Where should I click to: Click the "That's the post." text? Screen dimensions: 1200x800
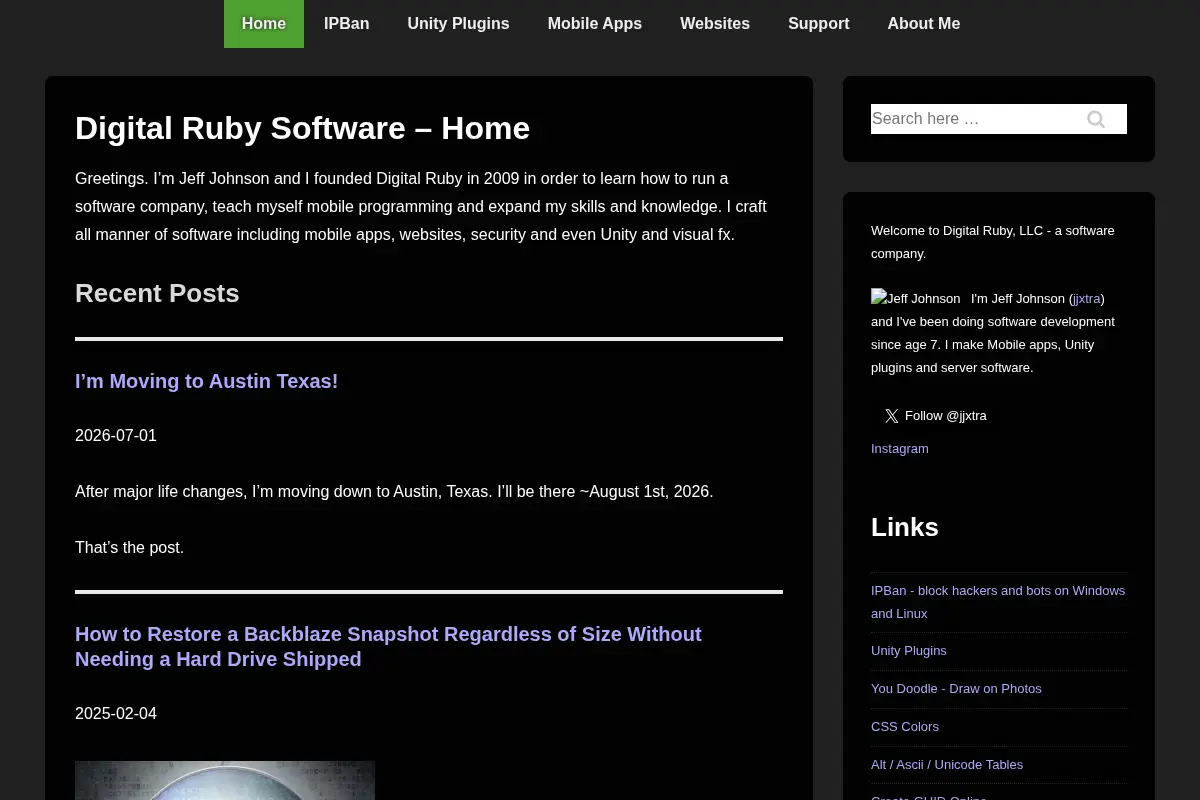pyautogui.click(x=130, y=548)
